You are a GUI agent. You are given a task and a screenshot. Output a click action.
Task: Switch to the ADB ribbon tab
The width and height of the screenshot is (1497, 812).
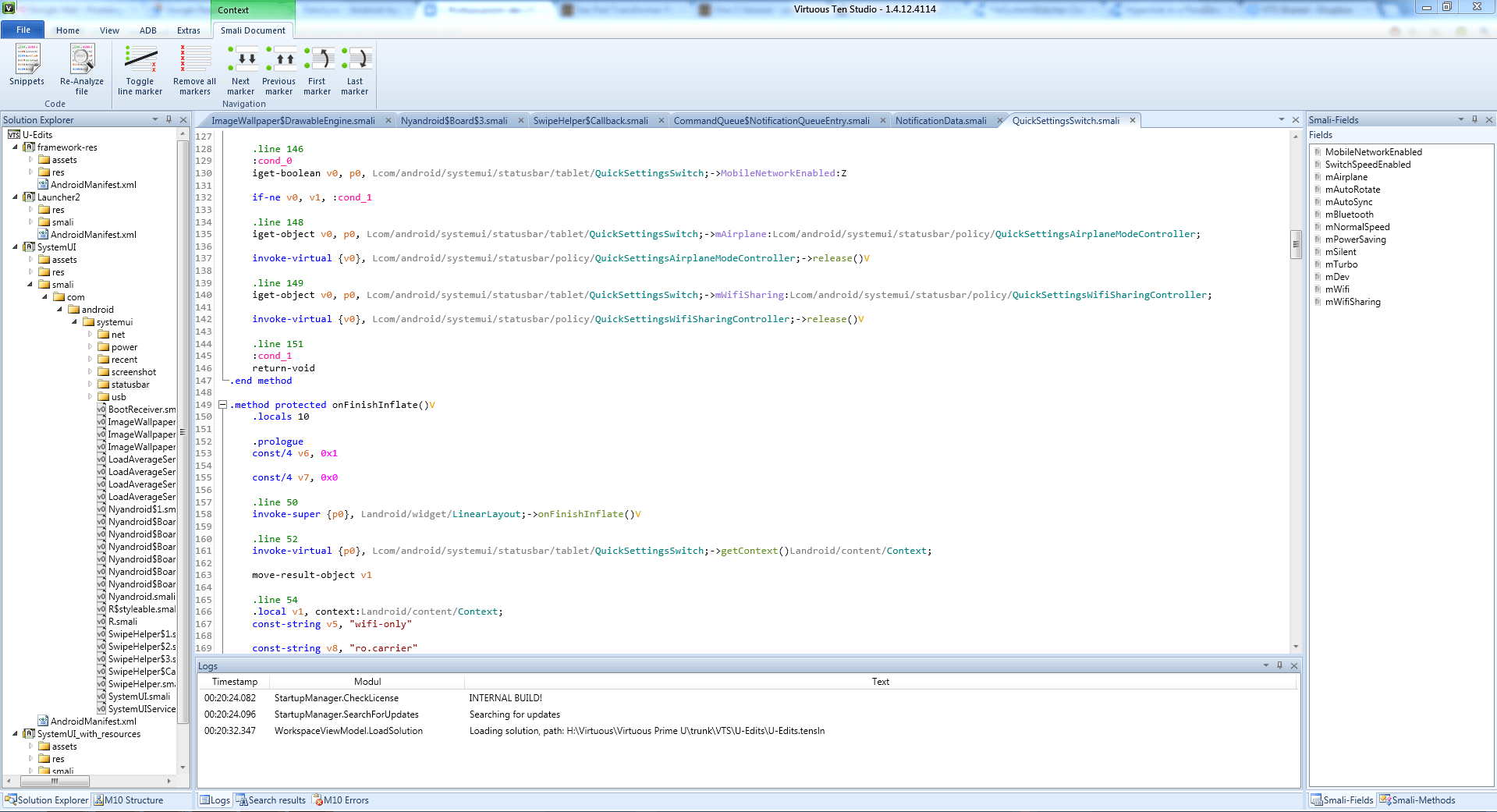click(148, 30)
